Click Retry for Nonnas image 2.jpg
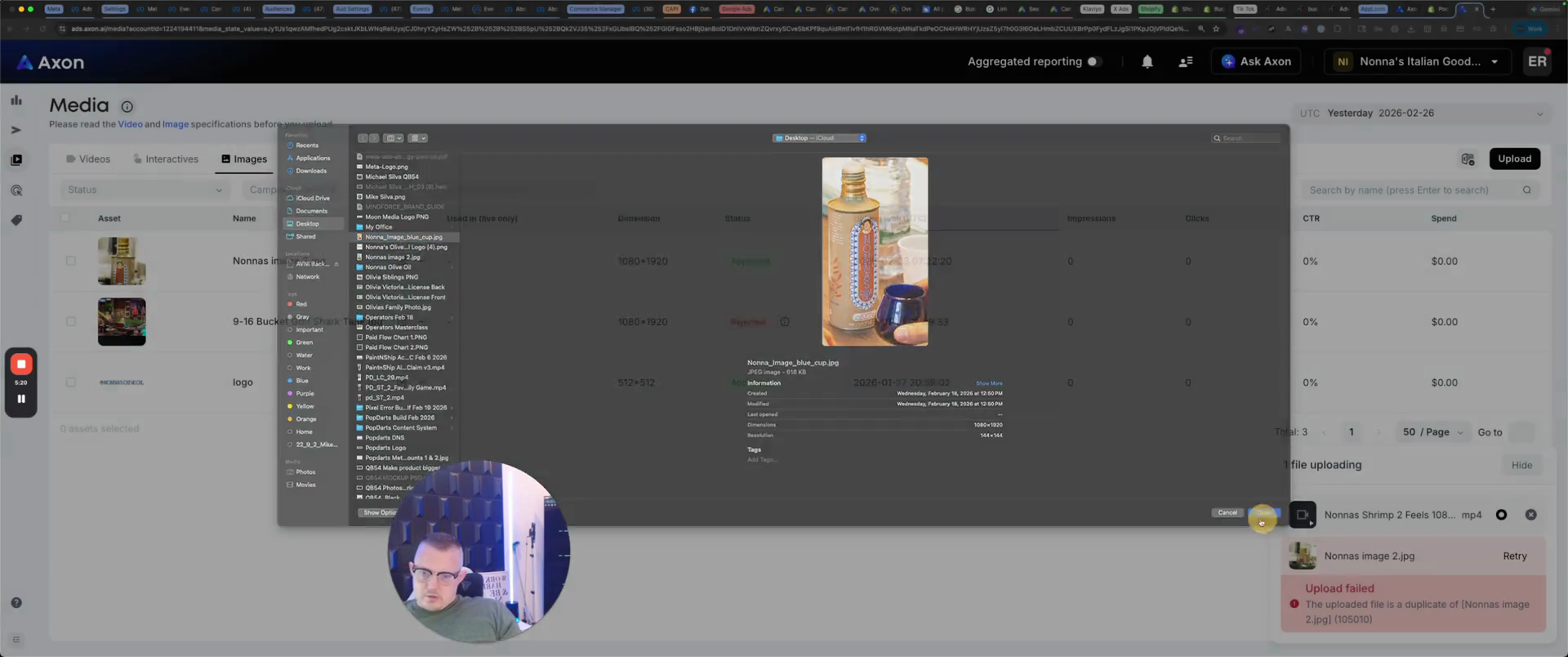 click(1514, 556)
